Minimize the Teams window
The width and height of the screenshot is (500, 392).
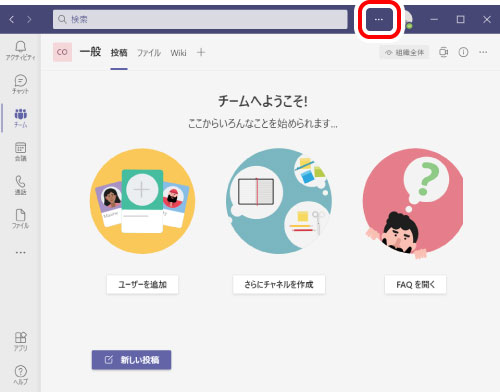coord(434,19)
